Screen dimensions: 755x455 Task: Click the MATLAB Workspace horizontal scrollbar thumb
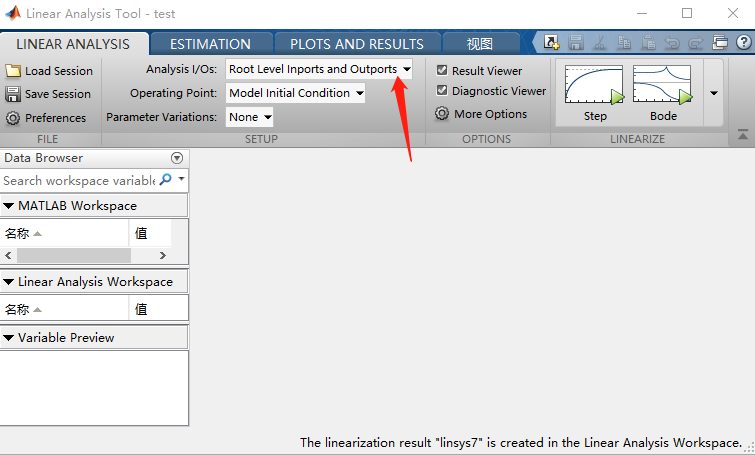point(74,255)
